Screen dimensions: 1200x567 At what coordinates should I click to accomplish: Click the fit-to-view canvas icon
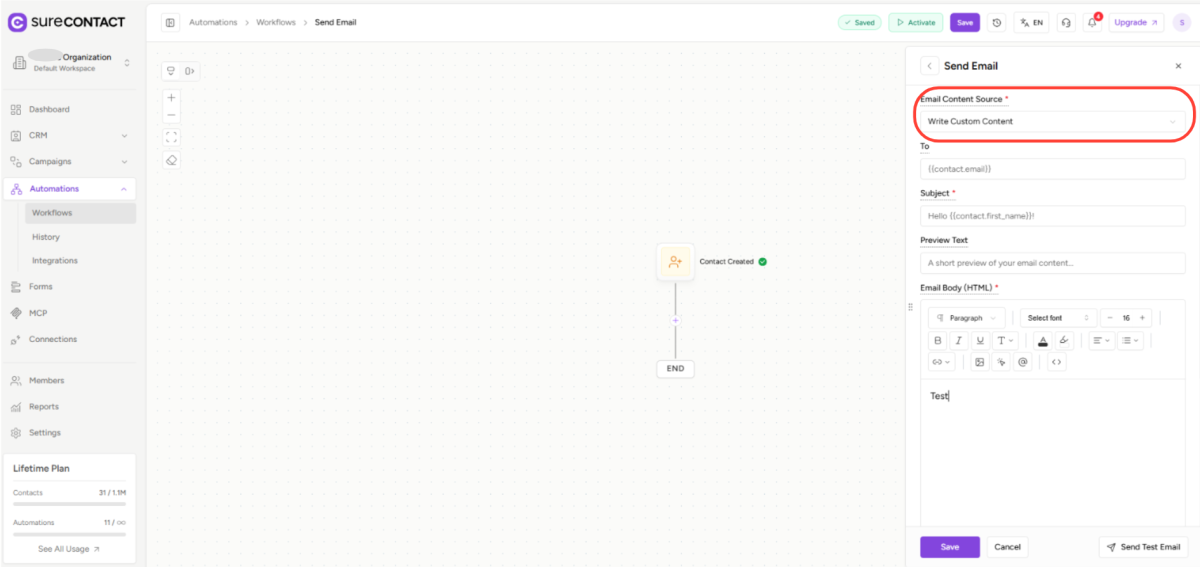tap(171, 137)
